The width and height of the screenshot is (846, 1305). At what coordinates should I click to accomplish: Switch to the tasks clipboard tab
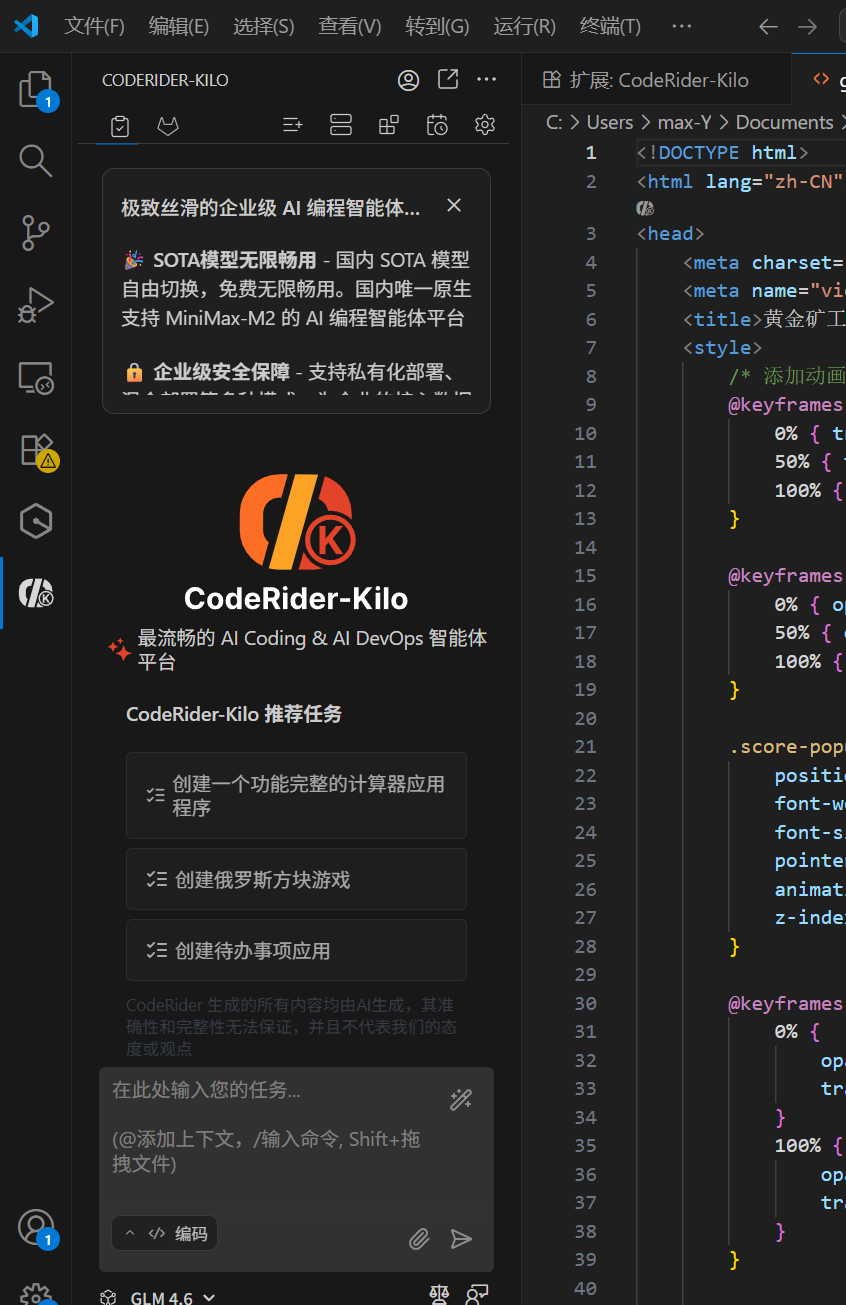pos(120,126)
